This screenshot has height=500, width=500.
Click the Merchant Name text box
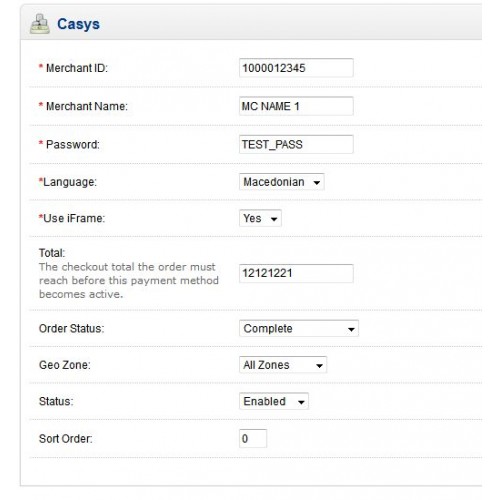coord(296,106)
